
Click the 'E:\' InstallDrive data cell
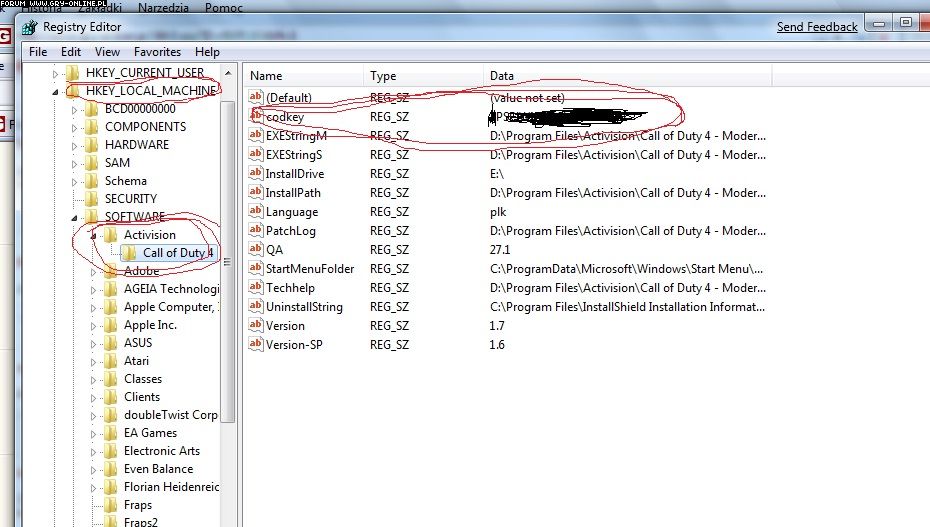click(x=497, y=174)
